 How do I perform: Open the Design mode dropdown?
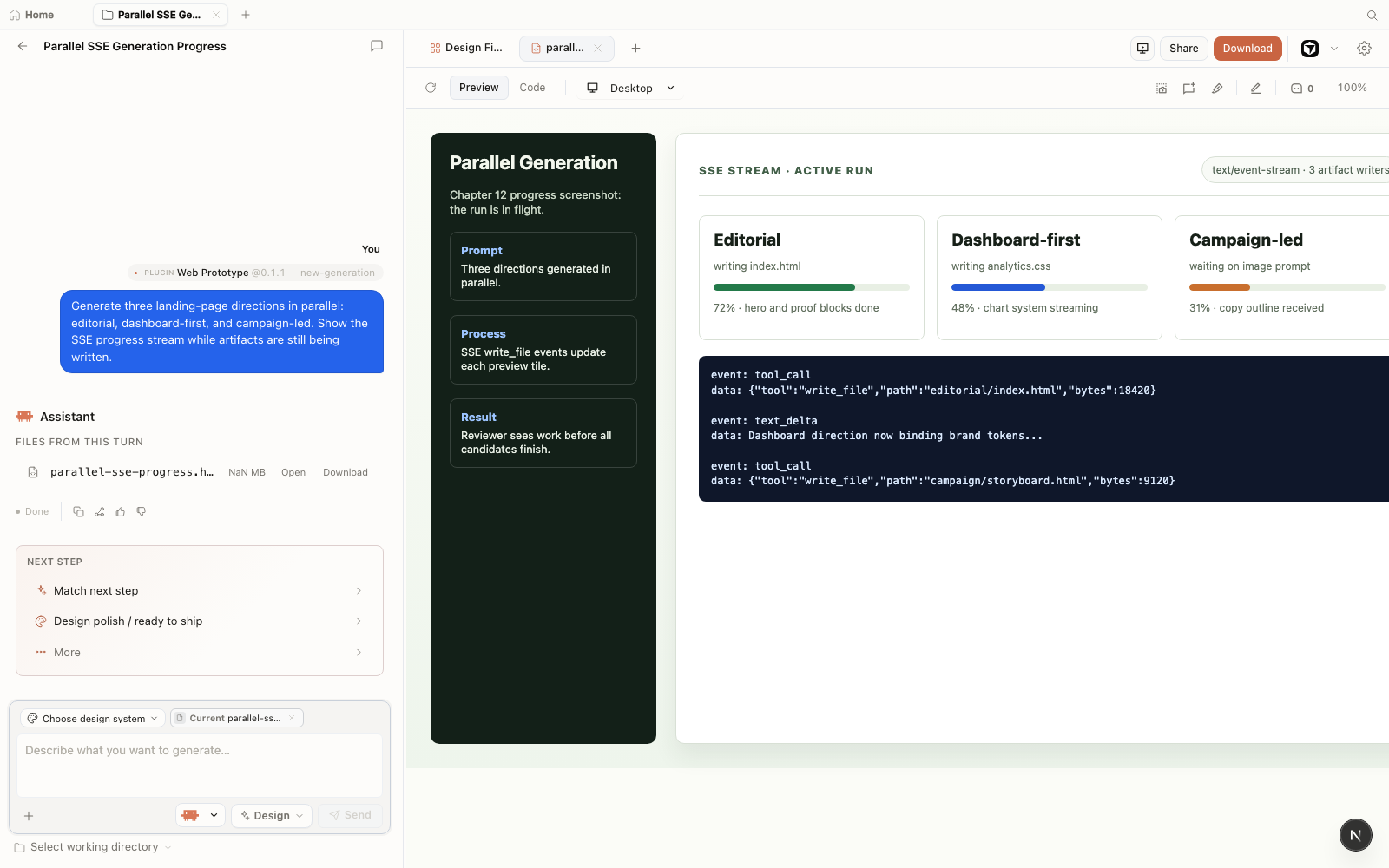(272, 815)
